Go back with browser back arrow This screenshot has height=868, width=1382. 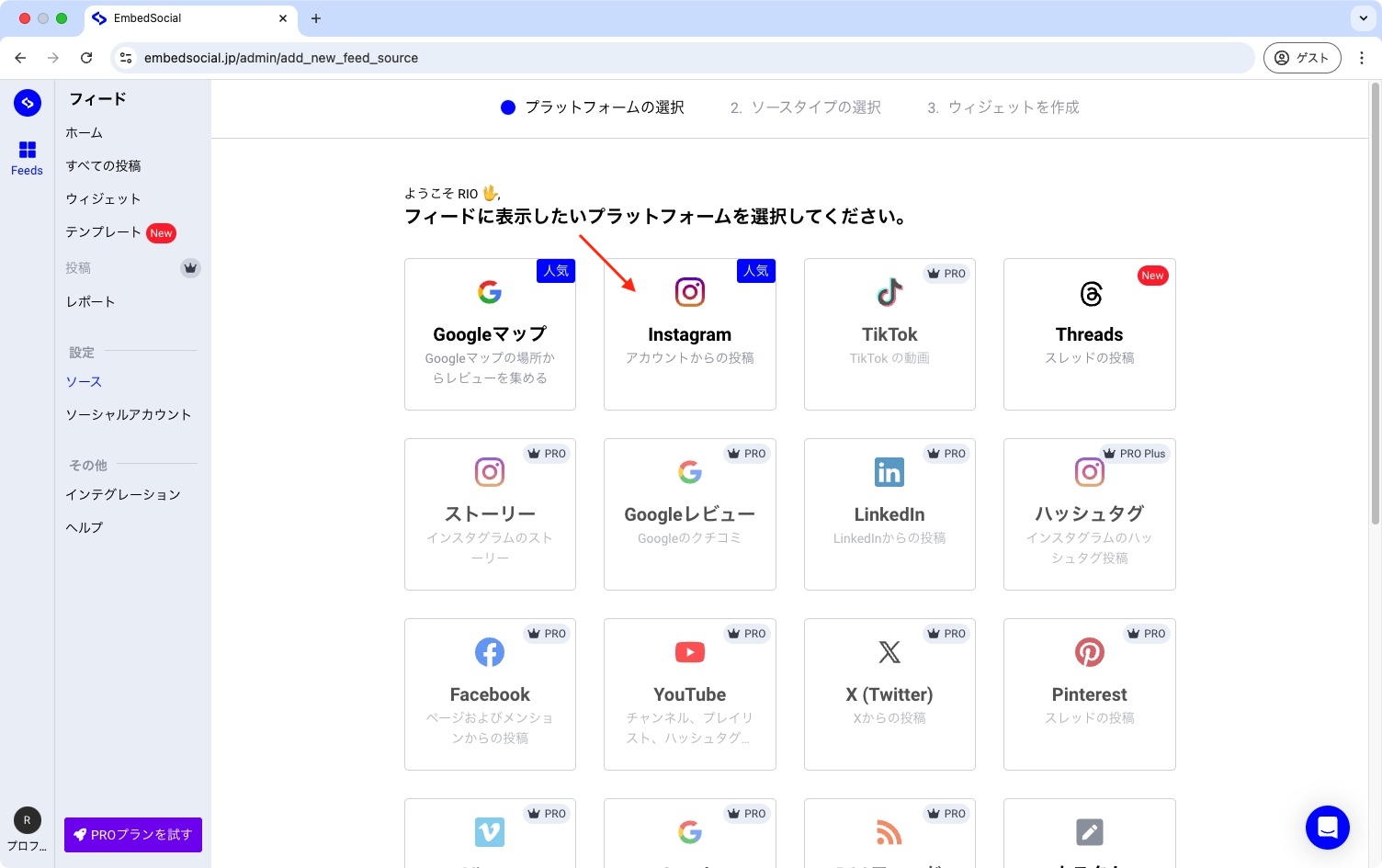[20, 58]
